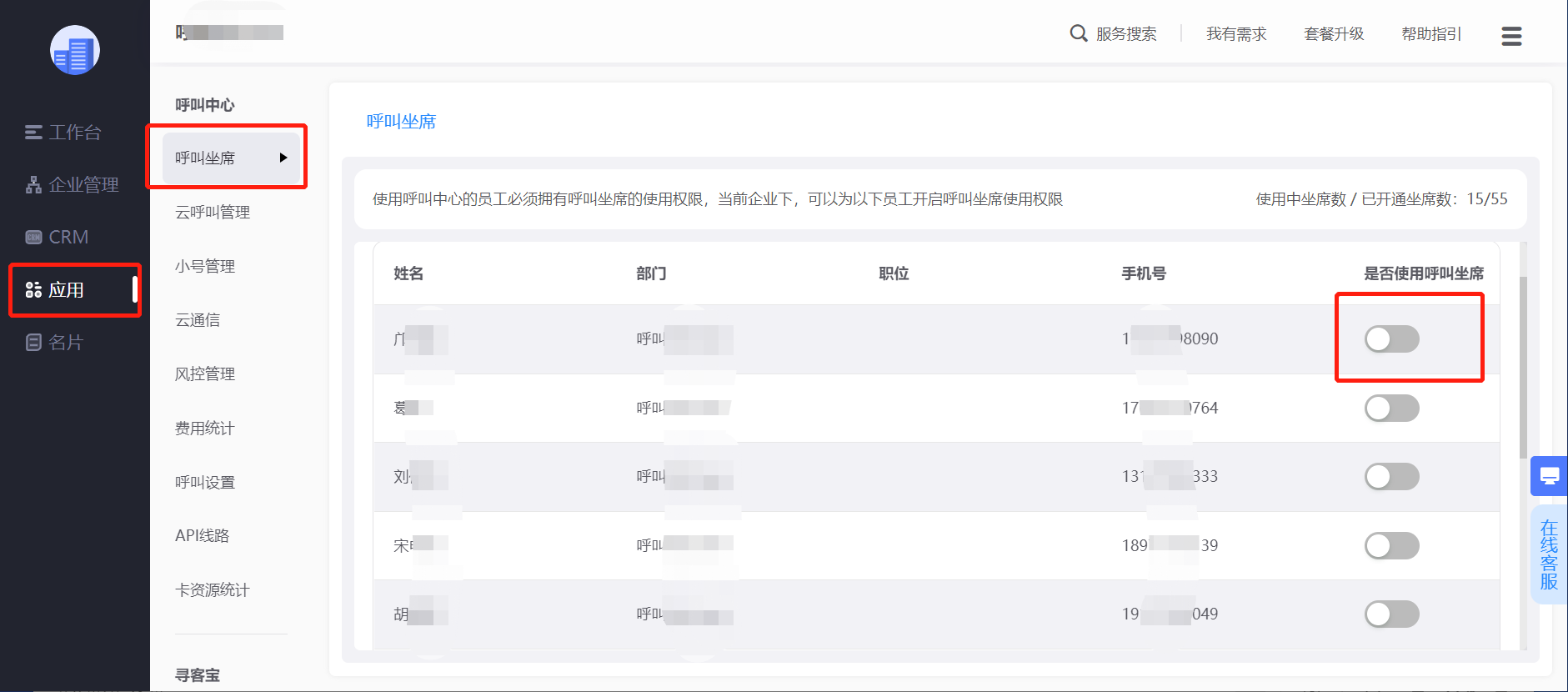1568x692 pixels.
Task: Click the name cell starting with 刘
Action: click(420, 476)
